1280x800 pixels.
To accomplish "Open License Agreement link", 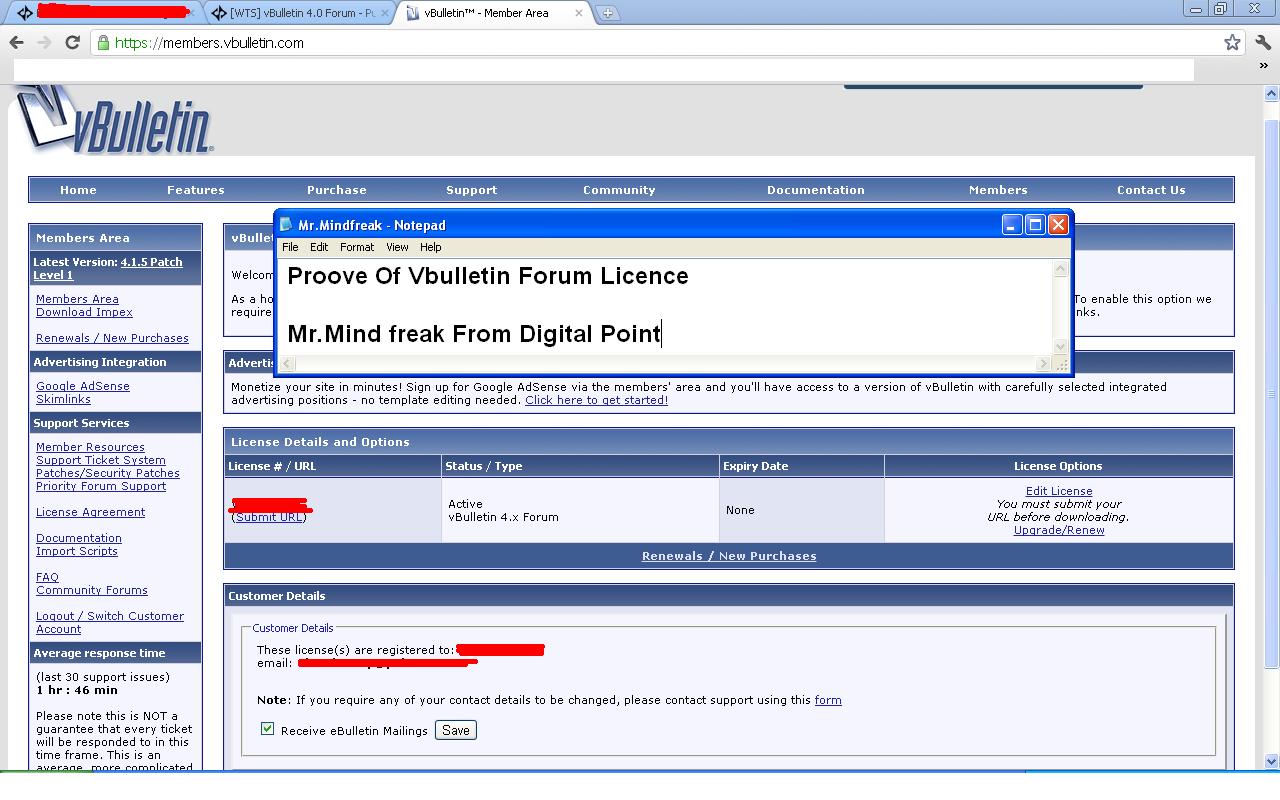I will [x=90, y=512].
